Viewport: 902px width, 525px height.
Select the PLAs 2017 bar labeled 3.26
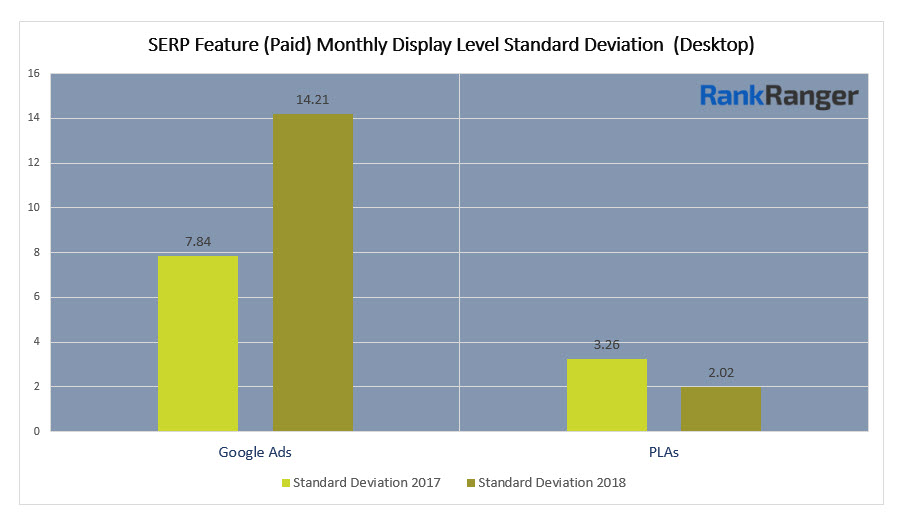607,394
